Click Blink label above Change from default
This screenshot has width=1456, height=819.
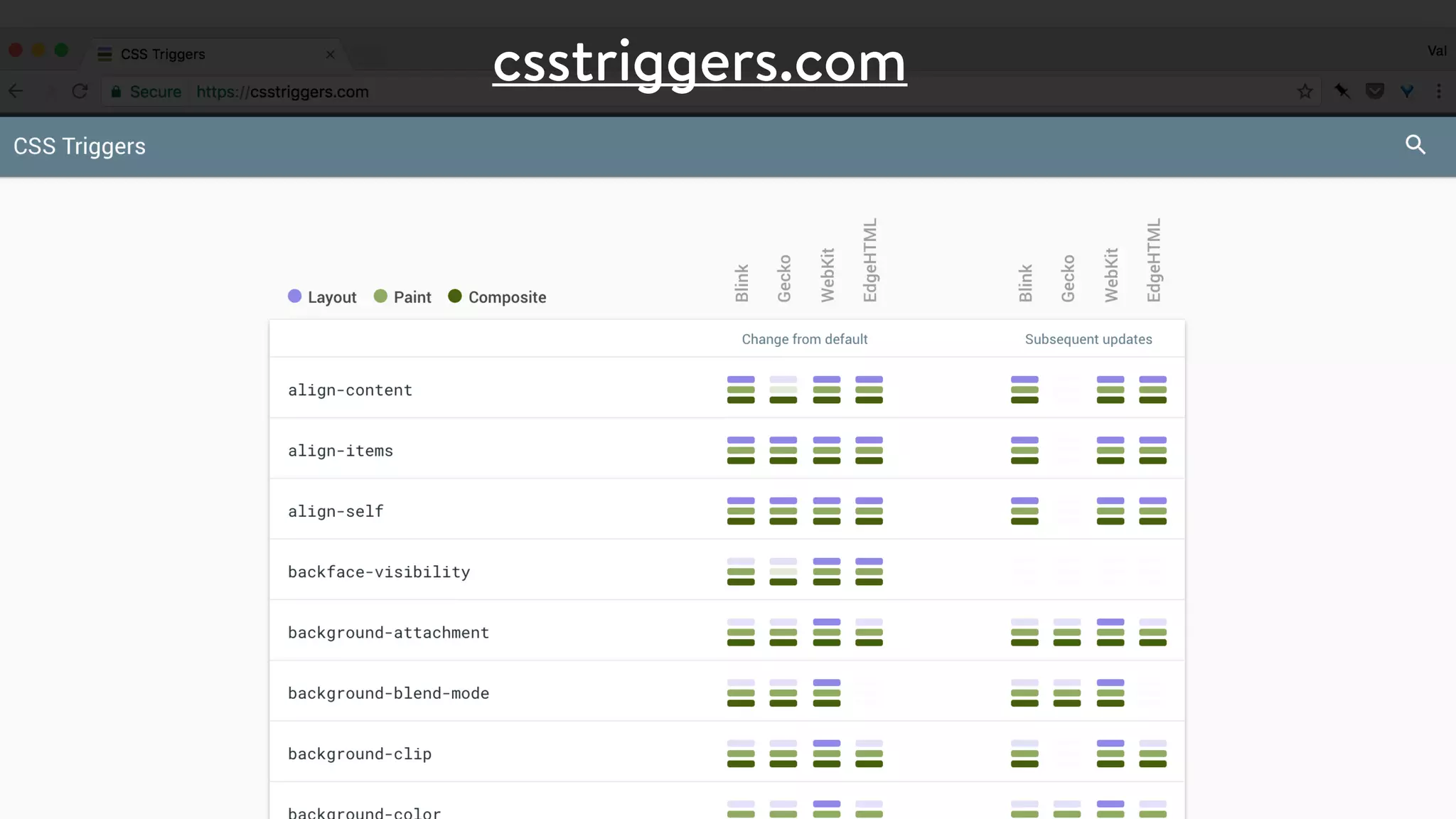(742, 283)
